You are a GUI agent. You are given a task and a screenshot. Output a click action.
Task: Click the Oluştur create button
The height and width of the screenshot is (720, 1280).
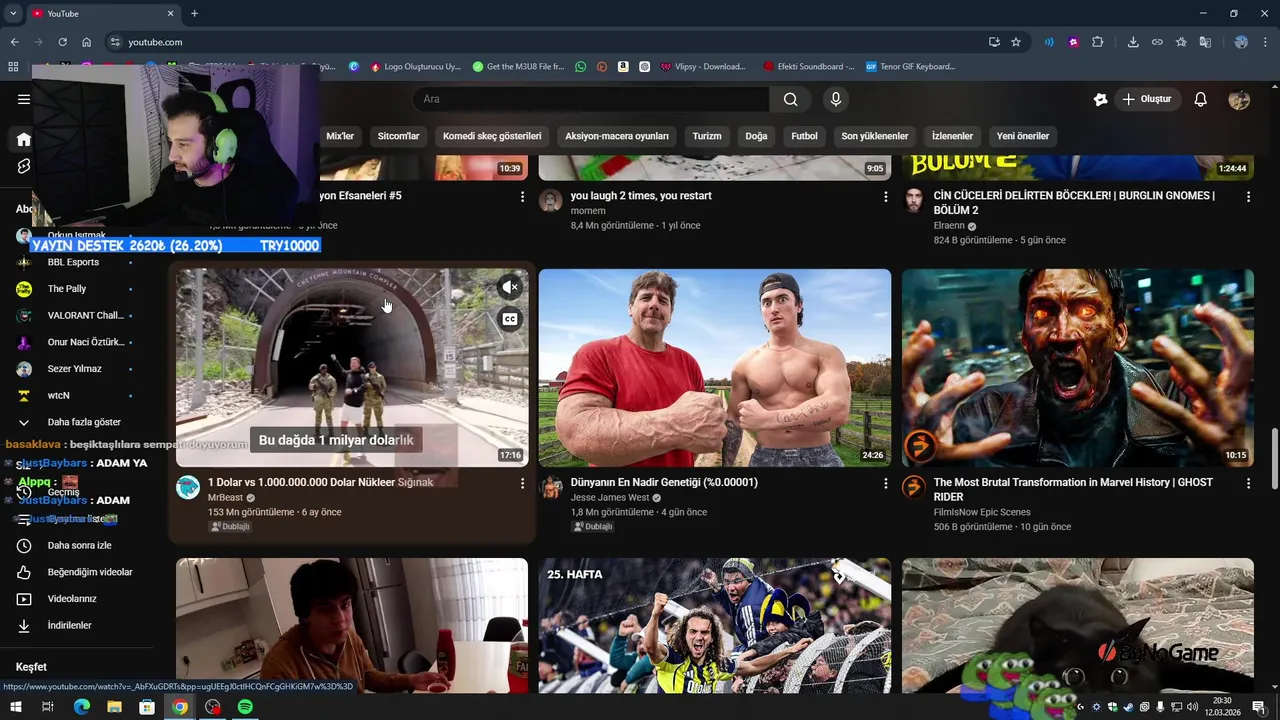(1147, 99)
